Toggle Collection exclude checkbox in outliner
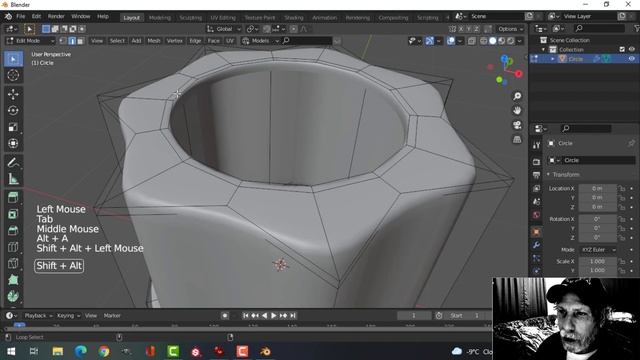The height and width of the screenshot is (360, 640). 622,49
